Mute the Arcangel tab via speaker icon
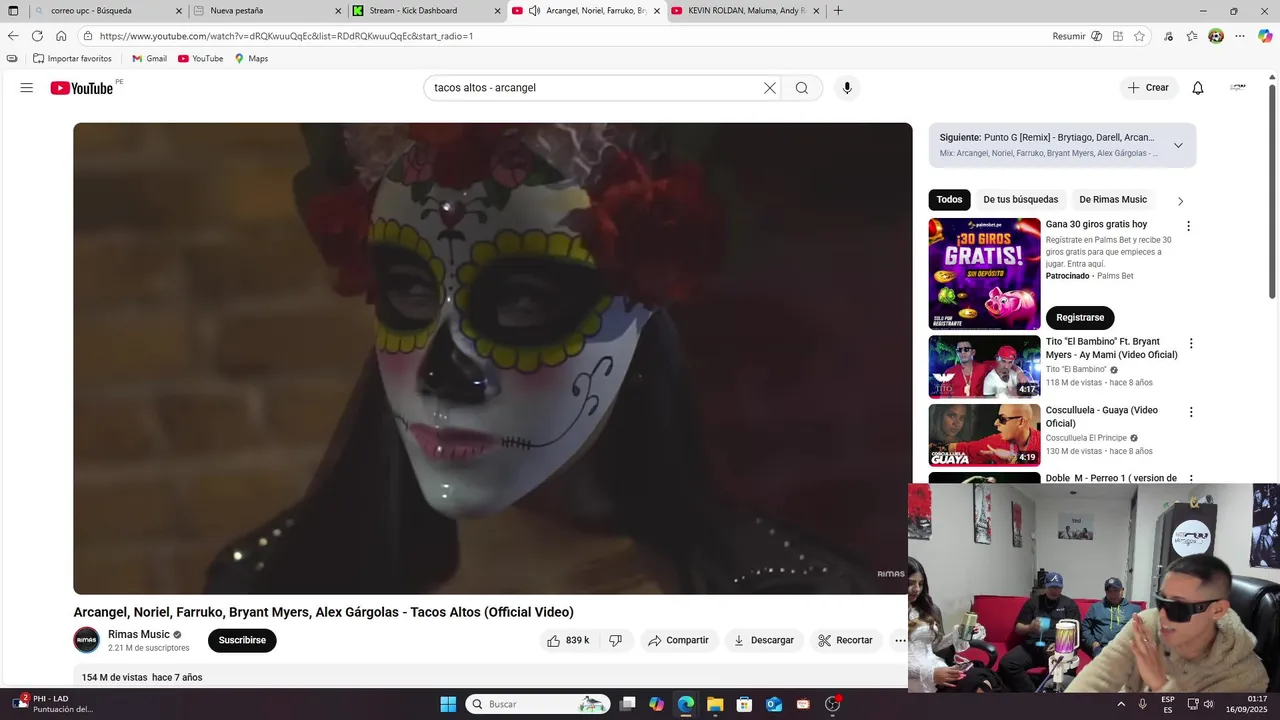This screenshot has height=720, width=1280. (x=535, y=11)
